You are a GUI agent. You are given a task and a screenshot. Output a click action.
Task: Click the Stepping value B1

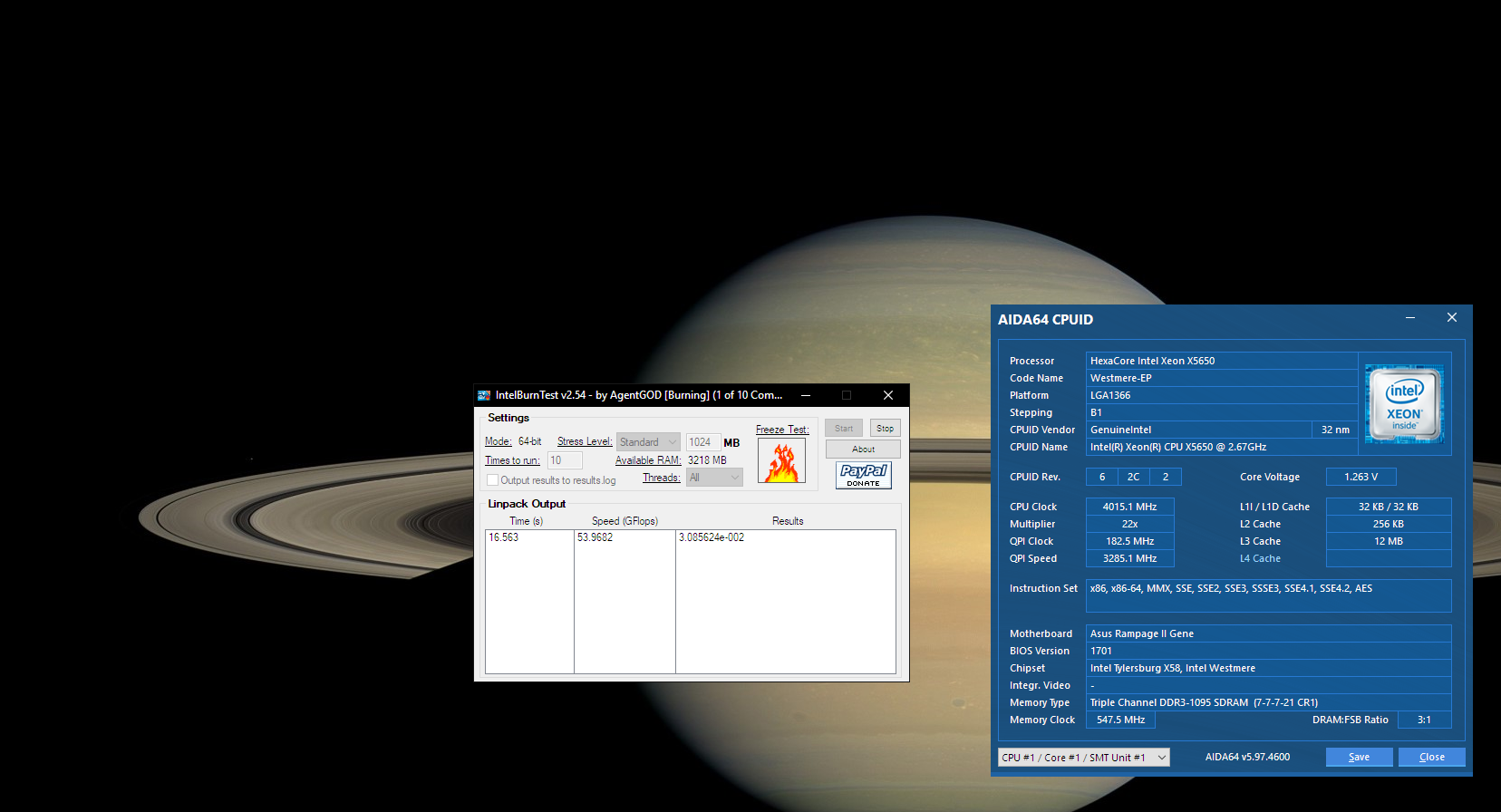click(1221, 412)
